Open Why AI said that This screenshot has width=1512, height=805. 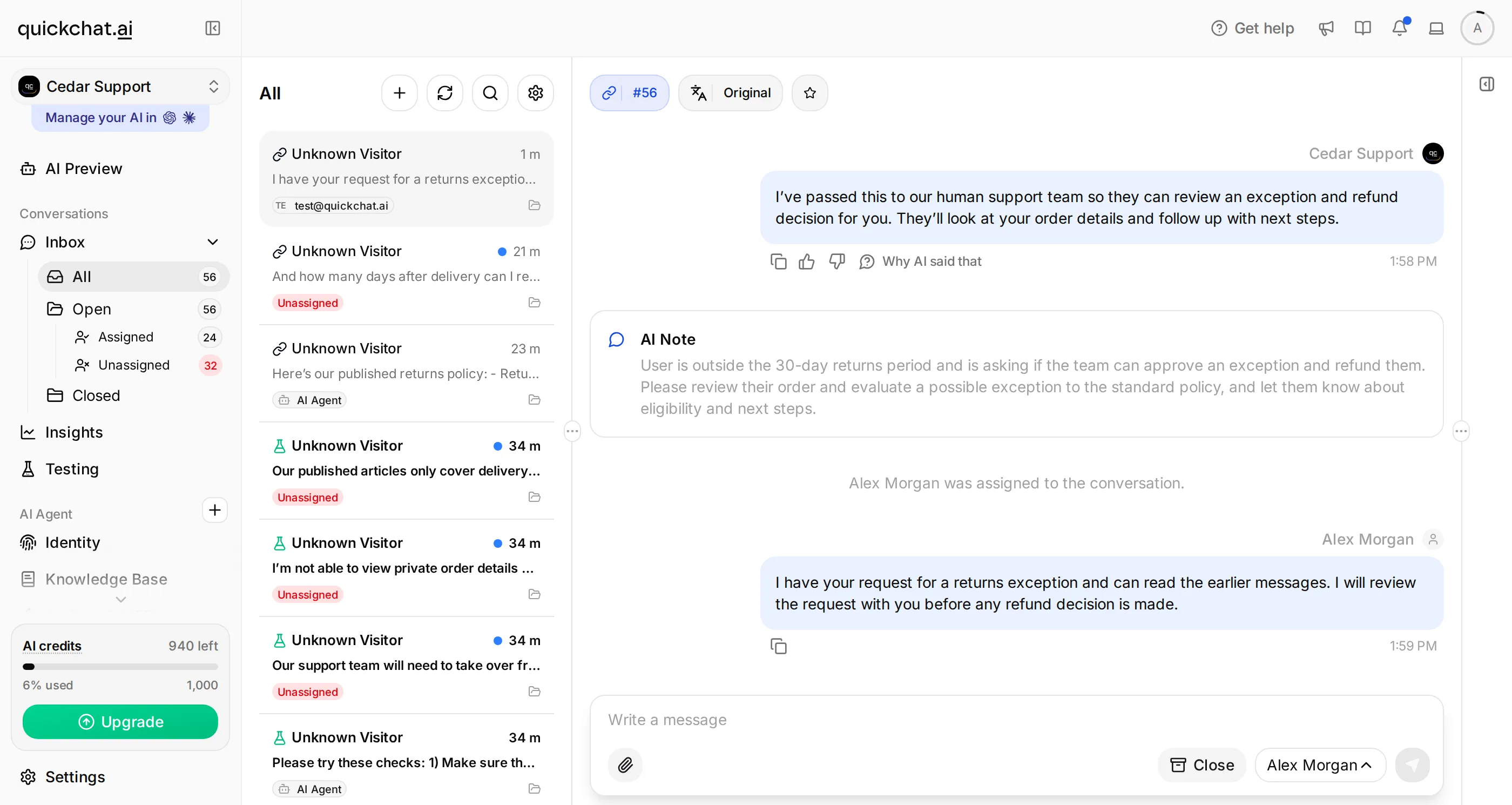tap(920, 261)
